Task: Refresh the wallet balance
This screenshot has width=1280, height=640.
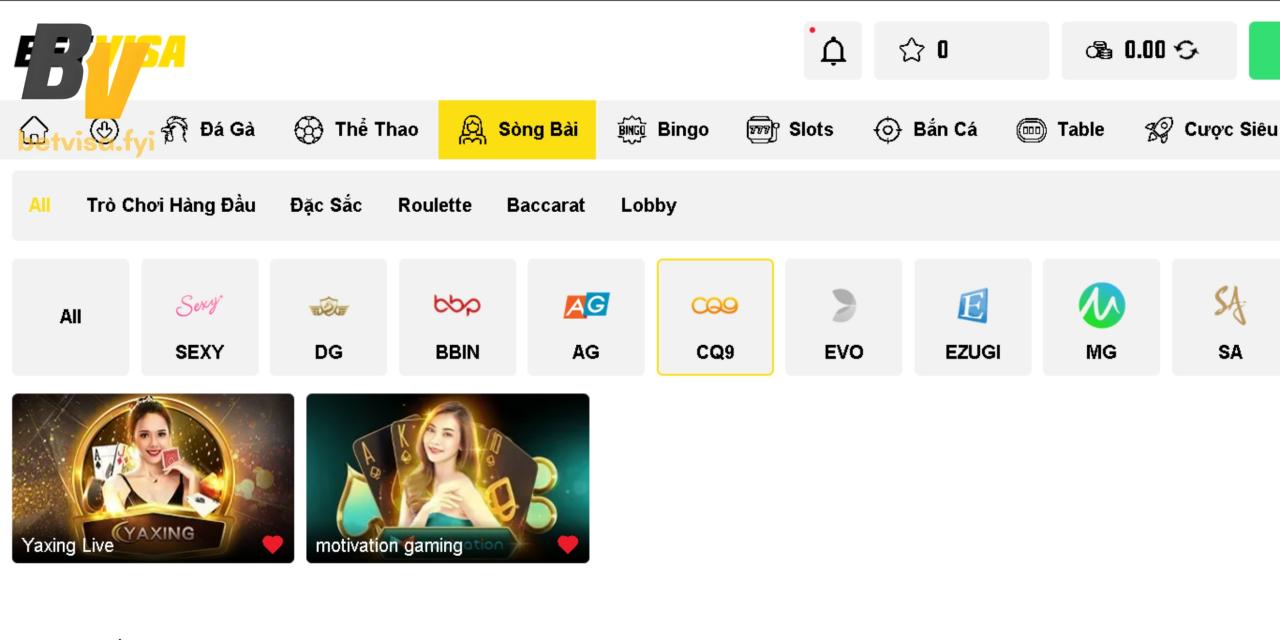Action: 1186,51
